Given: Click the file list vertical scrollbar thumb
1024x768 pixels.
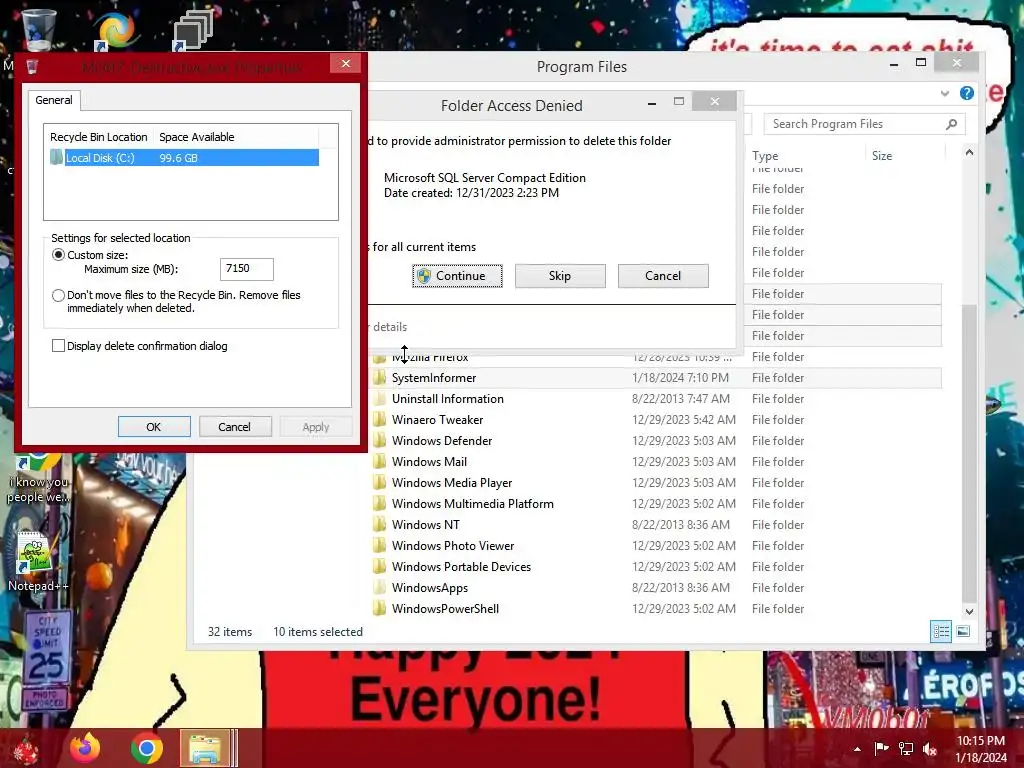Looking at the screenshot, I should pyautogui.click(x=969, y=452).
